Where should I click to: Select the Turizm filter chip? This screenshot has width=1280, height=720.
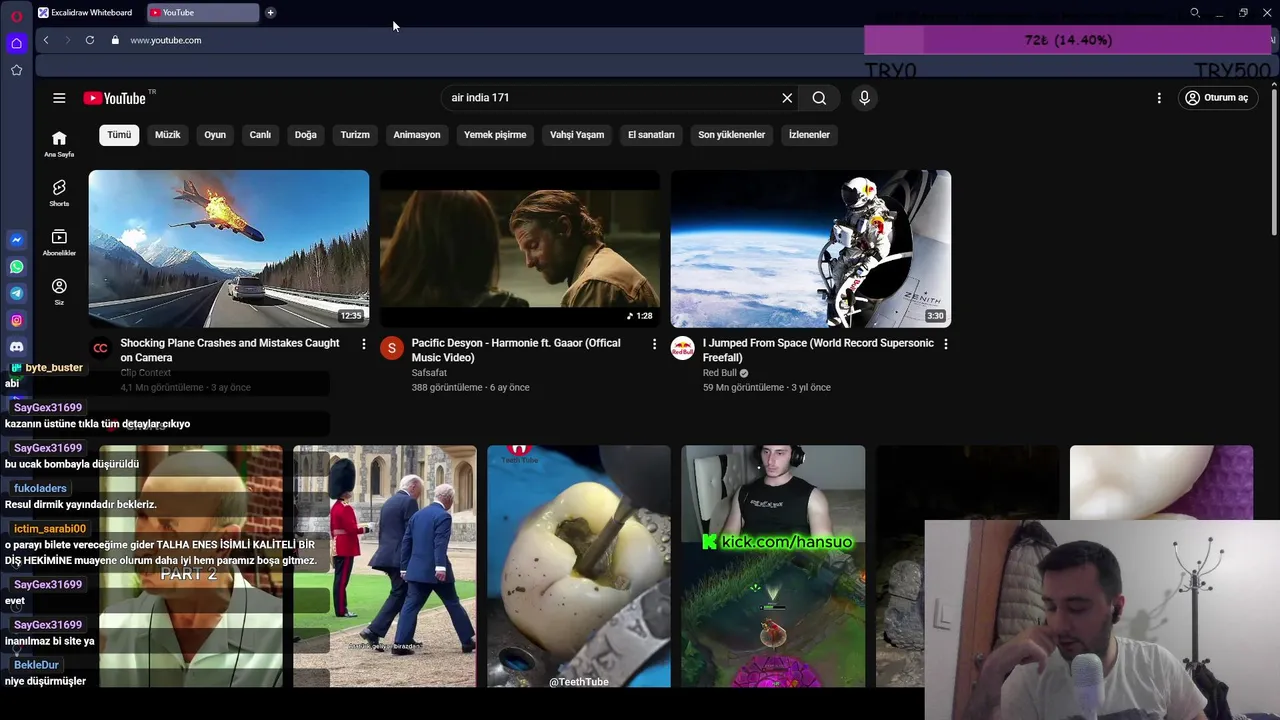click(355, 135)
